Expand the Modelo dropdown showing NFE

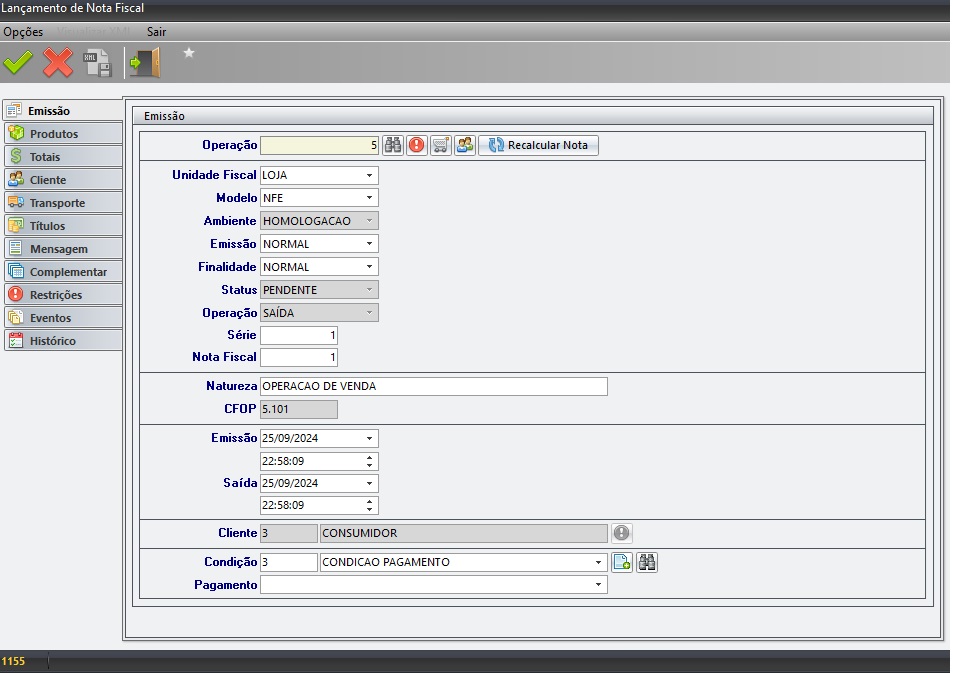[x=369, y=198]
